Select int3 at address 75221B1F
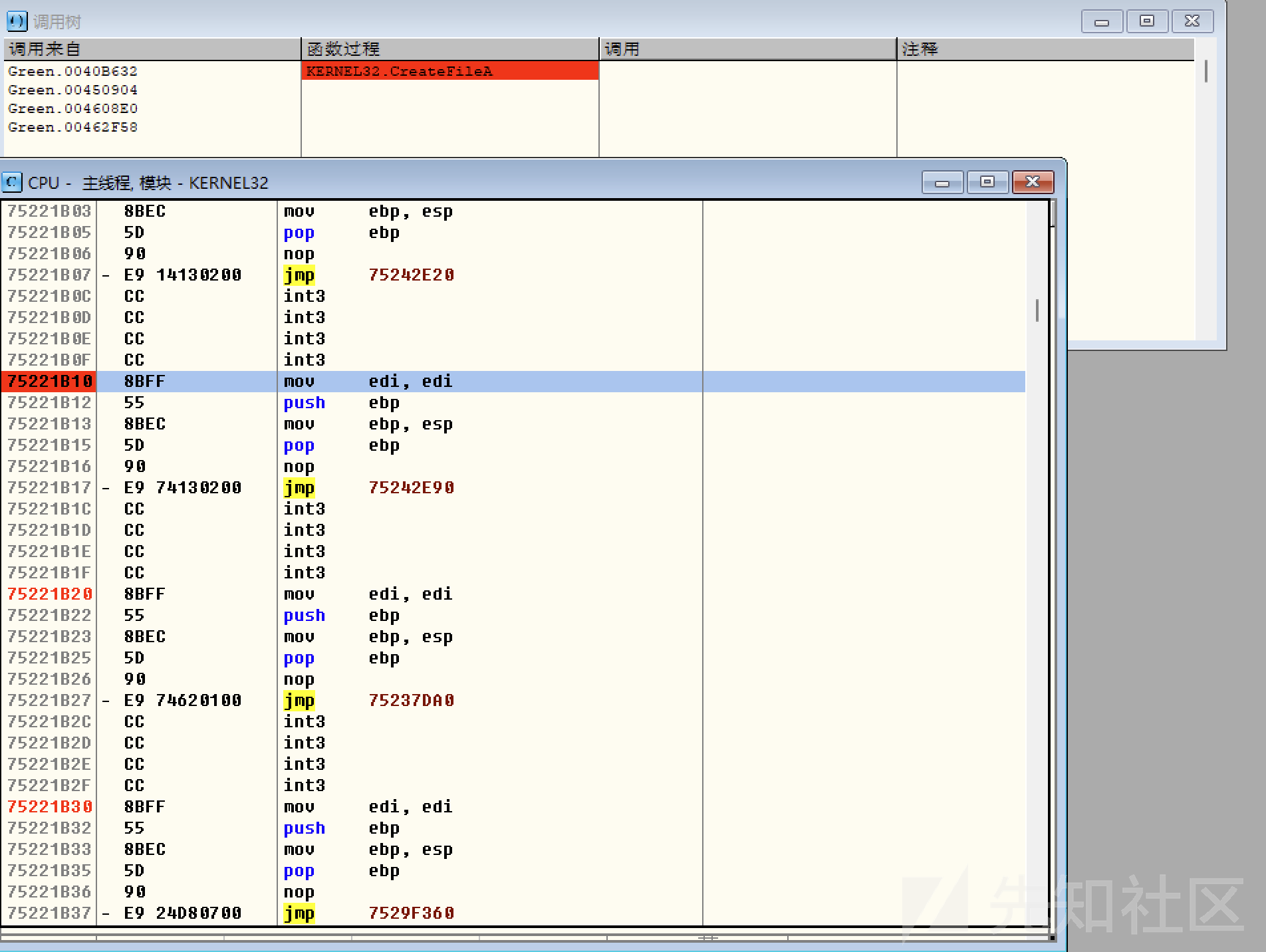Screen dimensions: 1266x952 click(x=304, y=572)
